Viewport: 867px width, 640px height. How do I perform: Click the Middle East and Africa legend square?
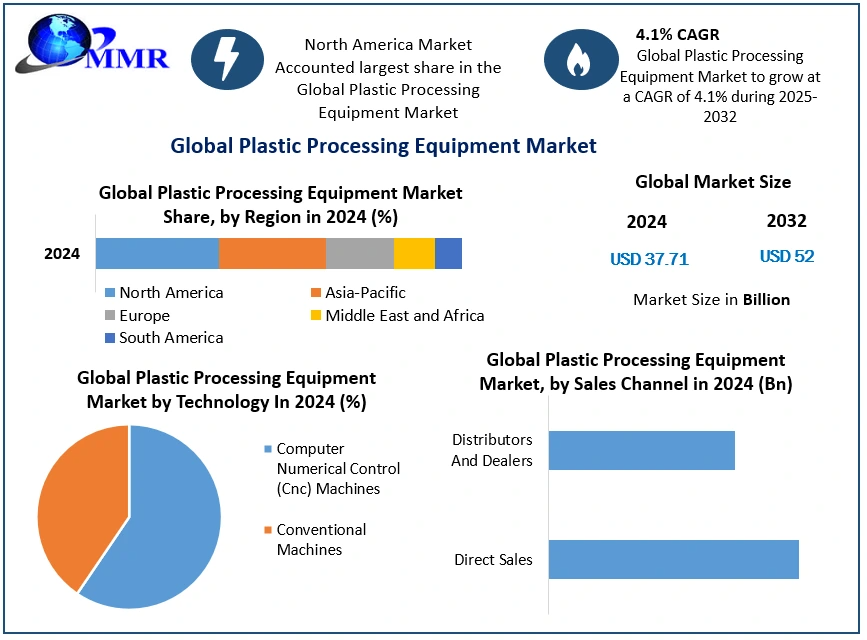(x=316, y=316)
